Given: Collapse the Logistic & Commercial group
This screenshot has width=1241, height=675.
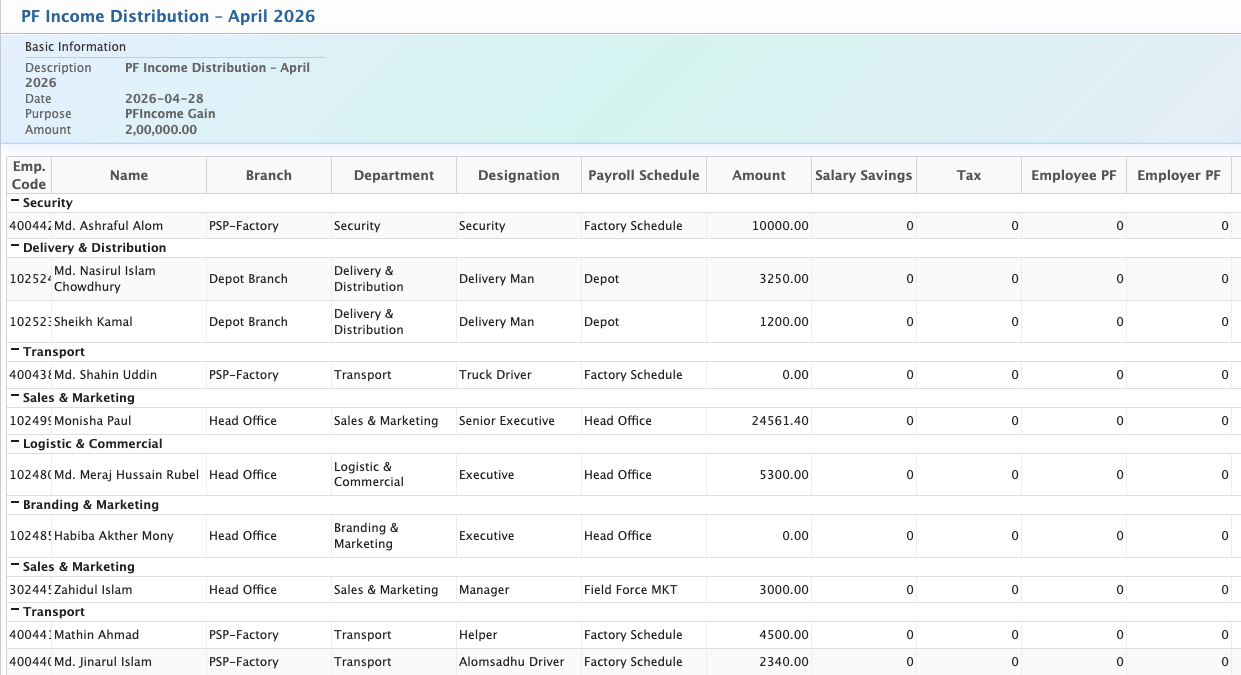Looking at the screenshot, I should click(15, 443).
